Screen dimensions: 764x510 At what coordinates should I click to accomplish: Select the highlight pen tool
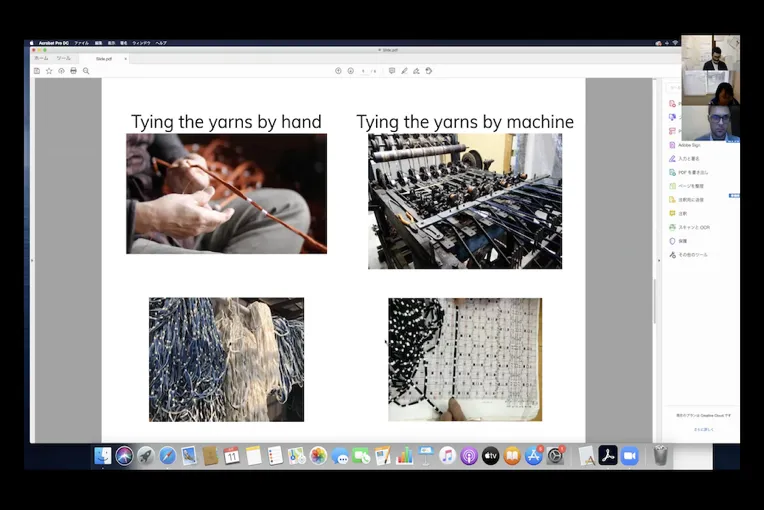pyautogui.click(x=404, y=71)
